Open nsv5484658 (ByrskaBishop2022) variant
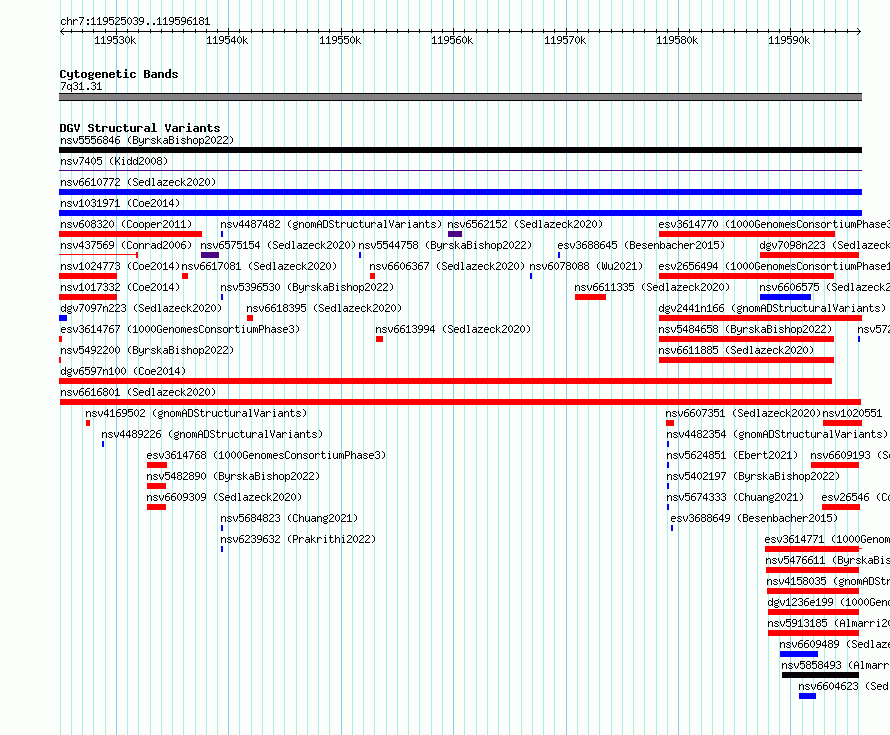This screenshot has width=890, height=735. point(745,329)
